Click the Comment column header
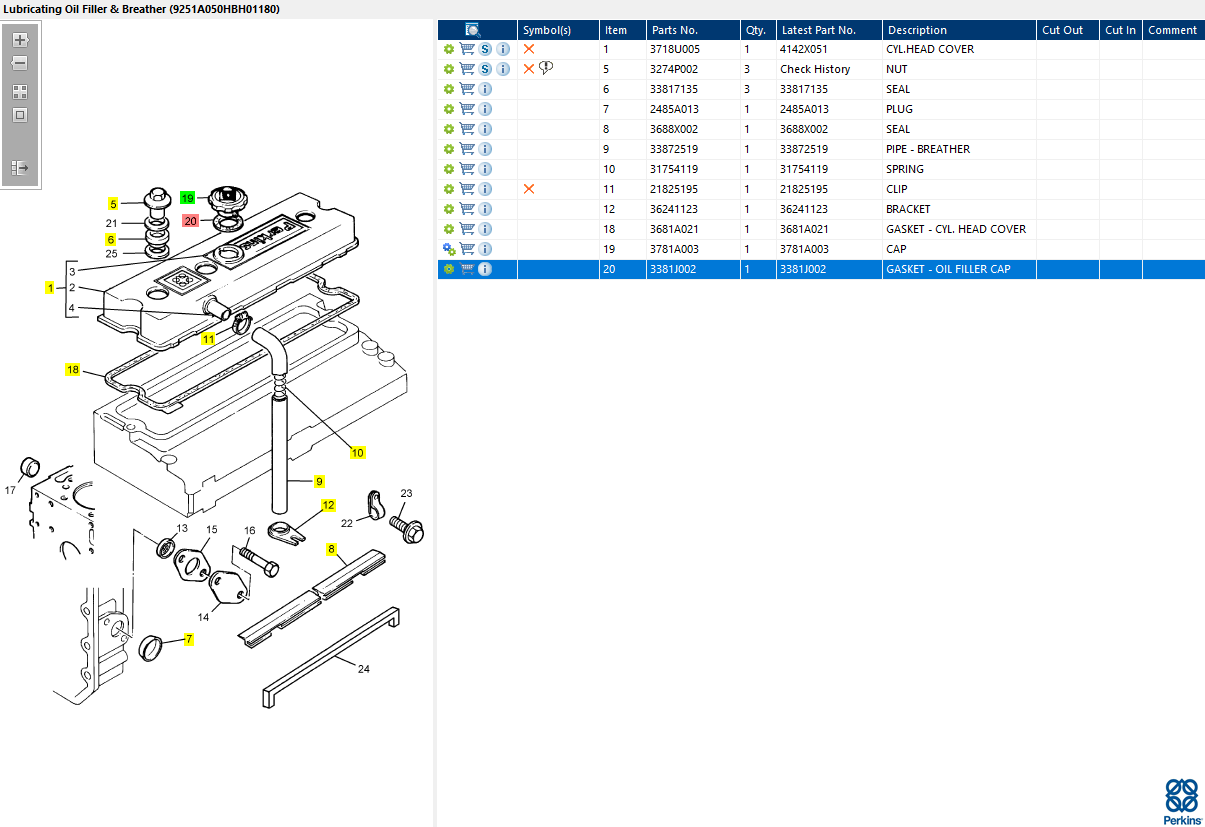 click(x=1173, y=30)
